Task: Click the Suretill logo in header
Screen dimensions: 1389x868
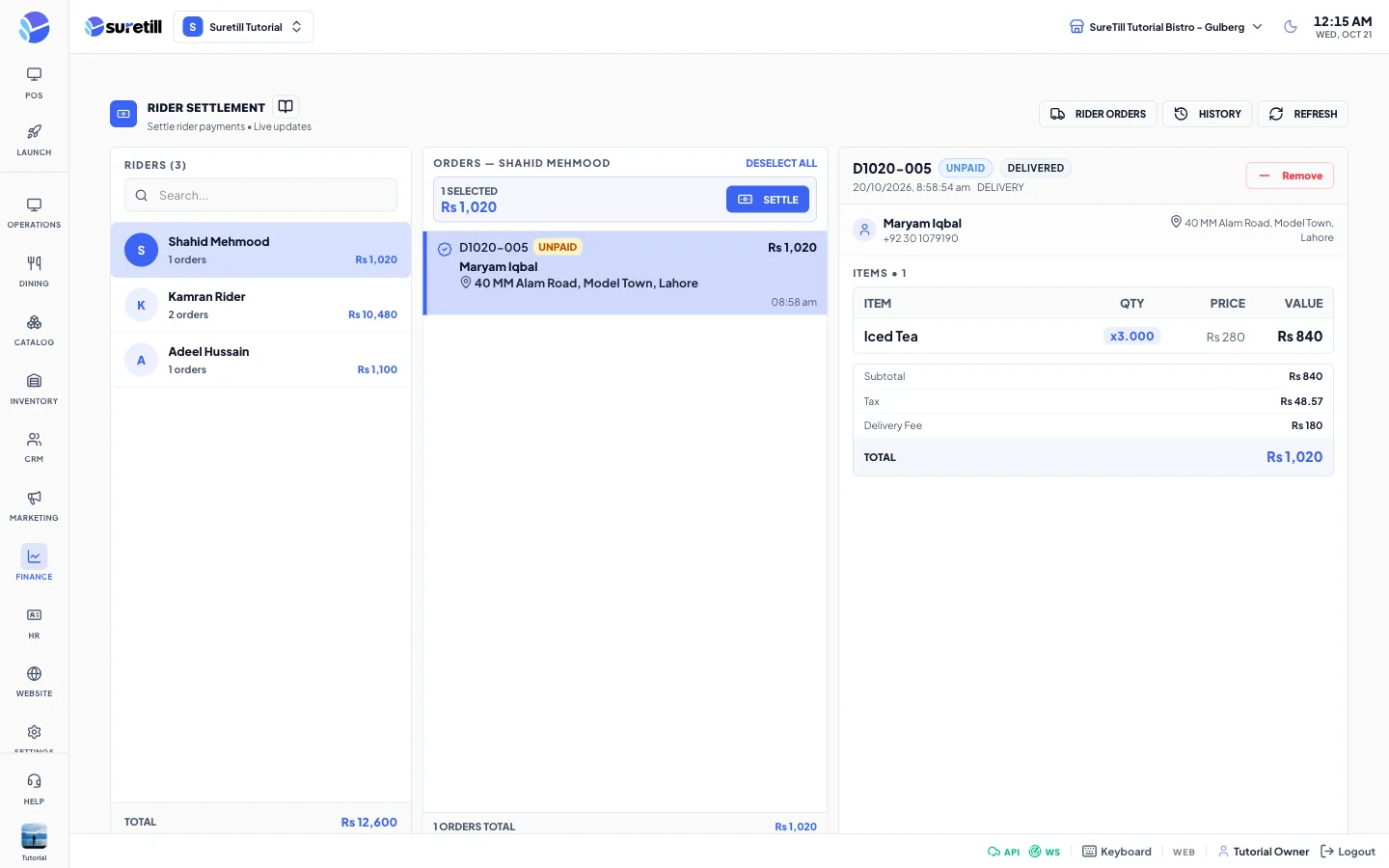Action: (123, 27)
